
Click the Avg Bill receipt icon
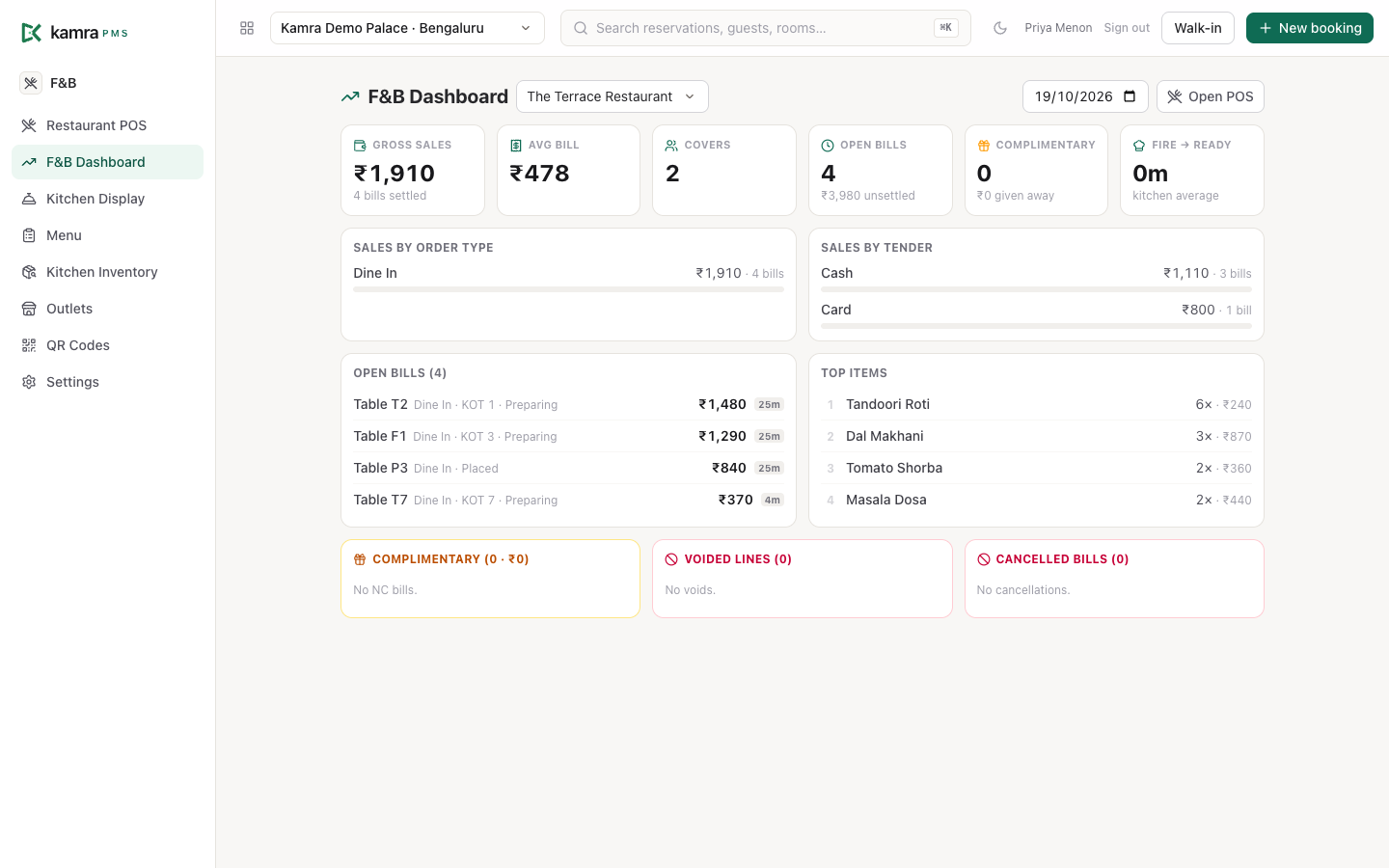516,146
